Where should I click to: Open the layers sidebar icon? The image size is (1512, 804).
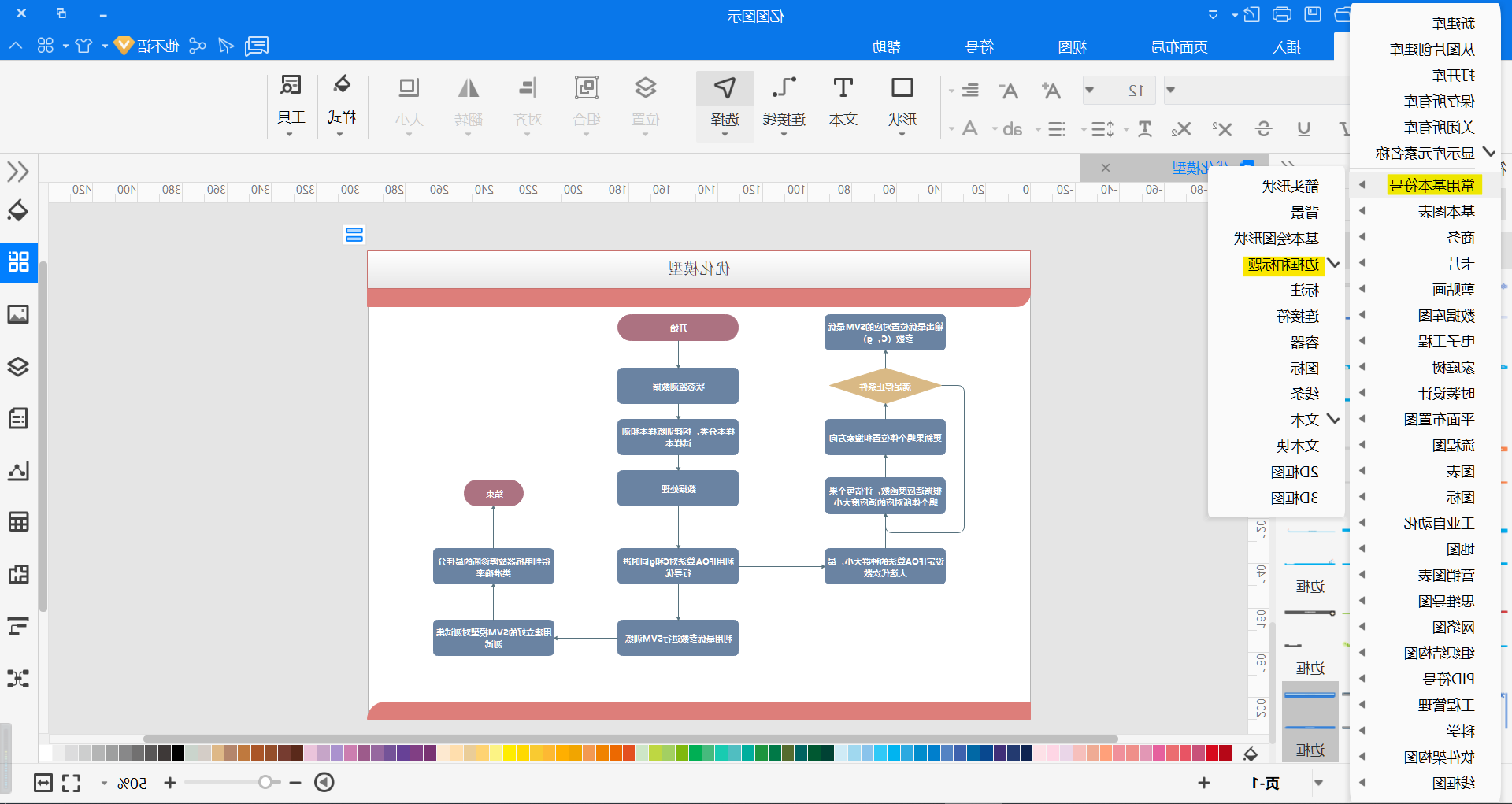[x=18, y=366]
